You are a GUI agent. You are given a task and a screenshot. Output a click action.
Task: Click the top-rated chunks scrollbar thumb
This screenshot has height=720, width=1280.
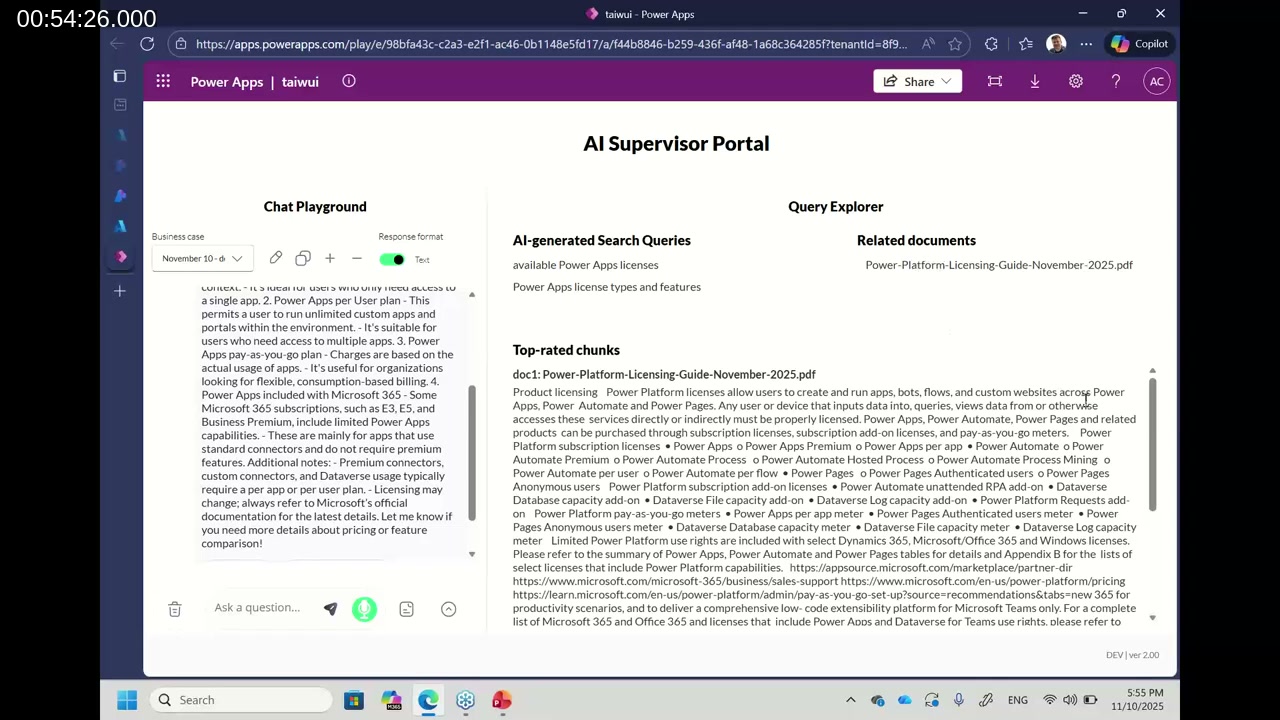1152,444
